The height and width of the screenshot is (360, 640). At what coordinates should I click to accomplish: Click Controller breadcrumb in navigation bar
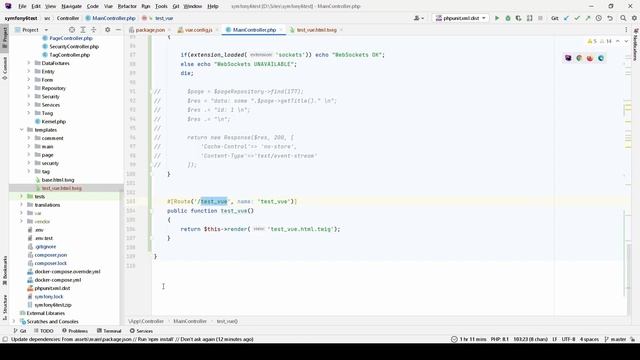(x=68, y=18)
